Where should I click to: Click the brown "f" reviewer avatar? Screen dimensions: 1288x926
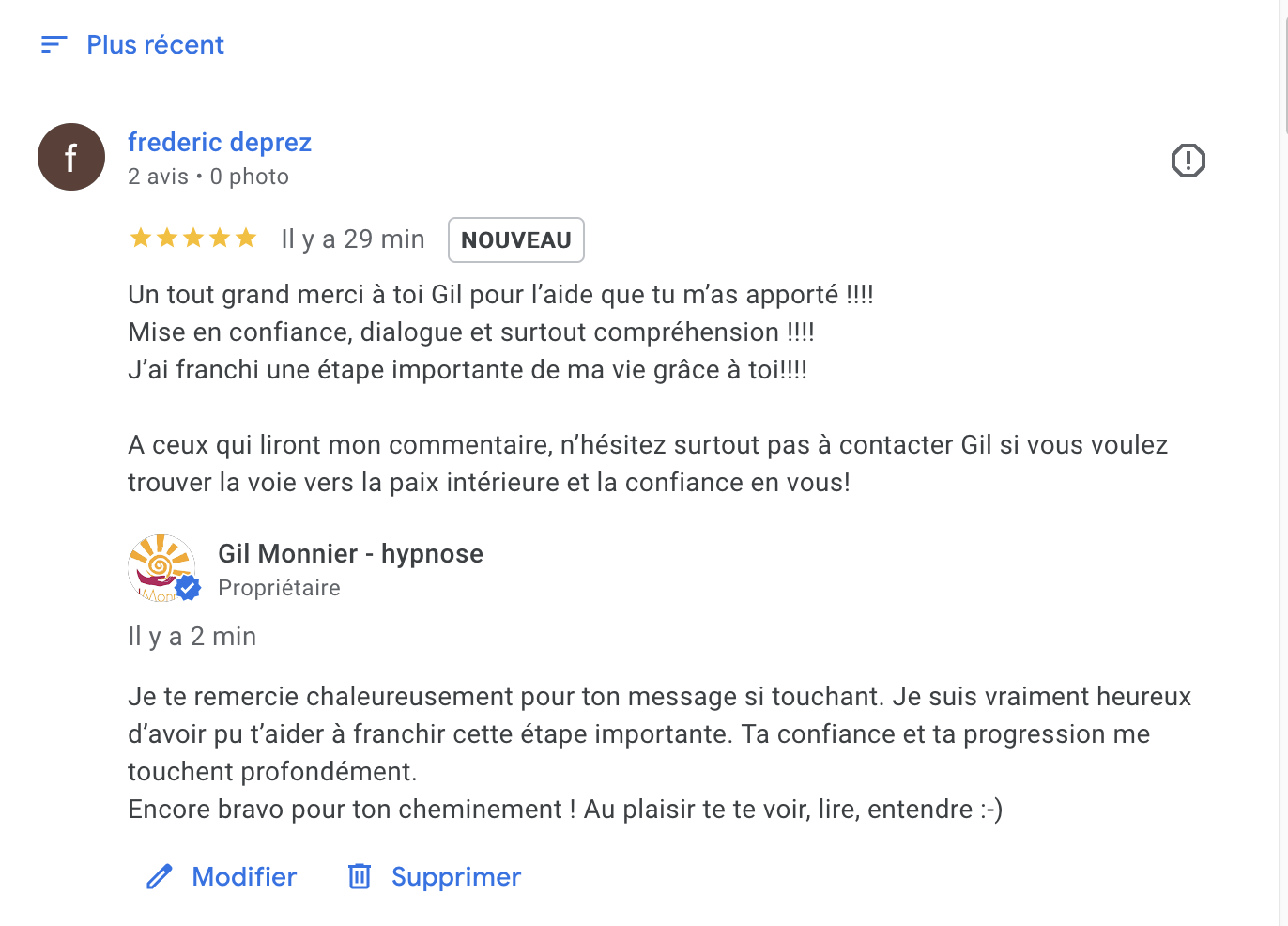point(71,157)
